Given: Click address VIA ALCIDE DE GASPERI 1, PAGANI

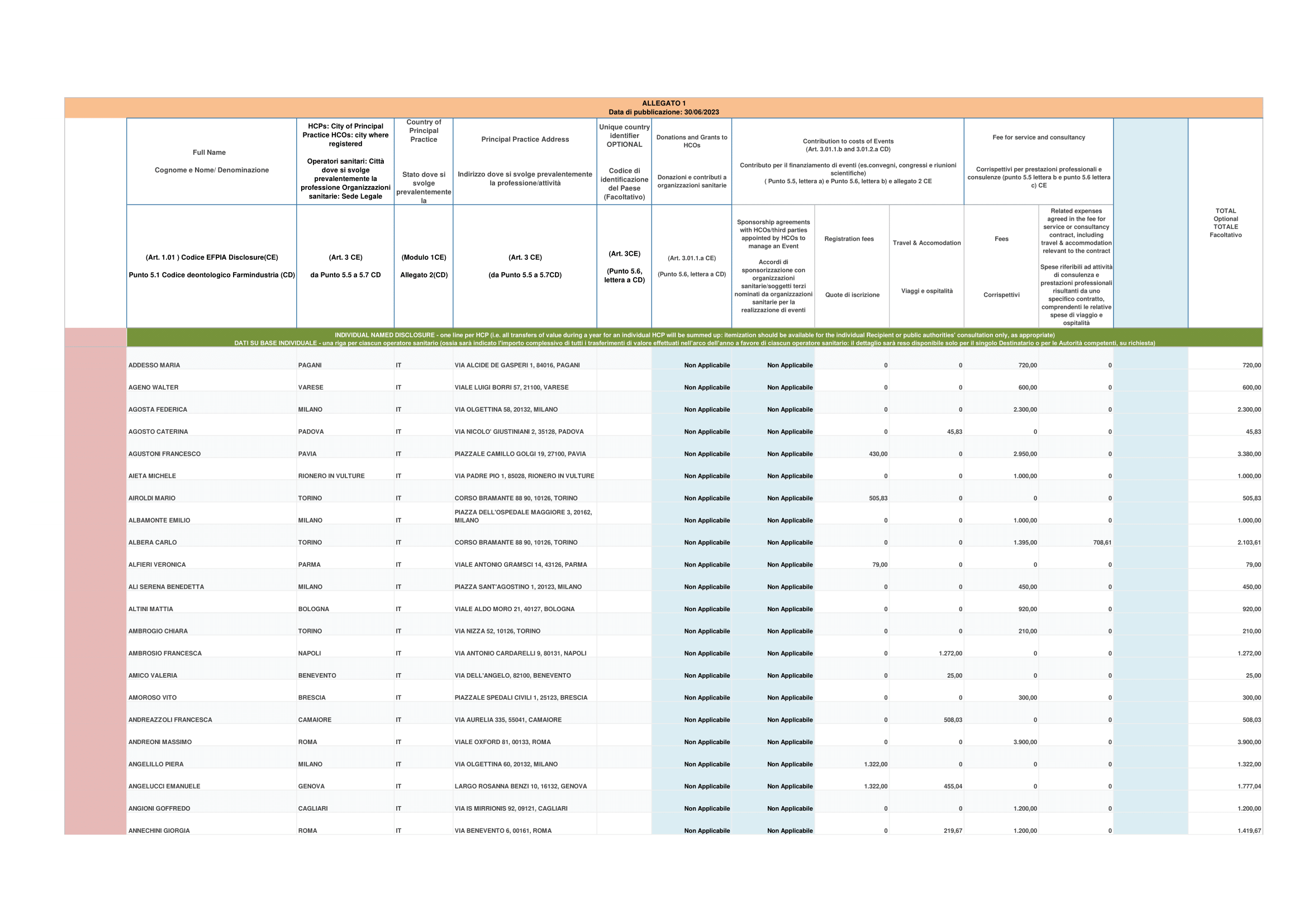Looking at the screenshot, I should 517,365.
